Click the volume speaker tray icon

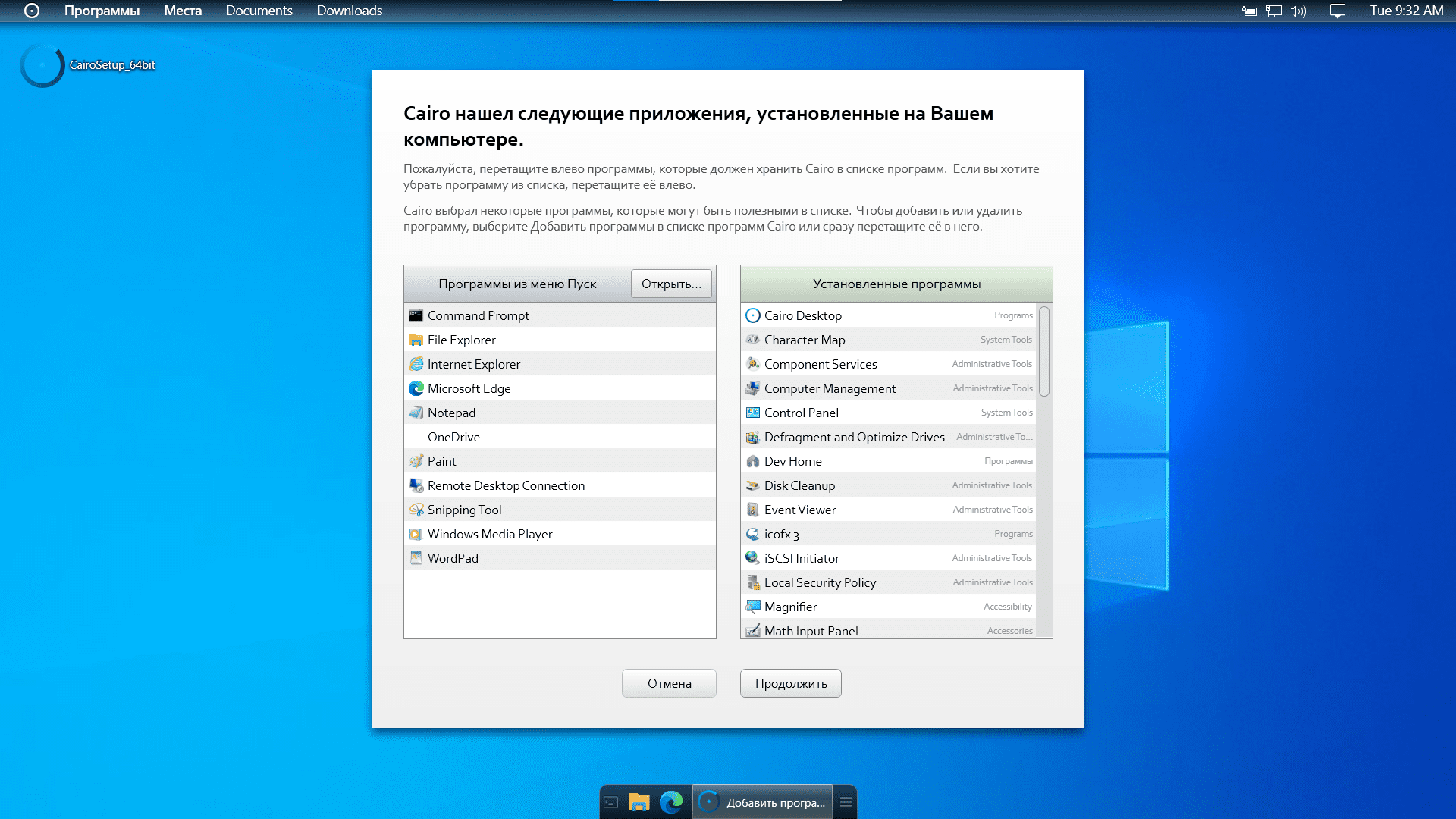pos(1298,11)
